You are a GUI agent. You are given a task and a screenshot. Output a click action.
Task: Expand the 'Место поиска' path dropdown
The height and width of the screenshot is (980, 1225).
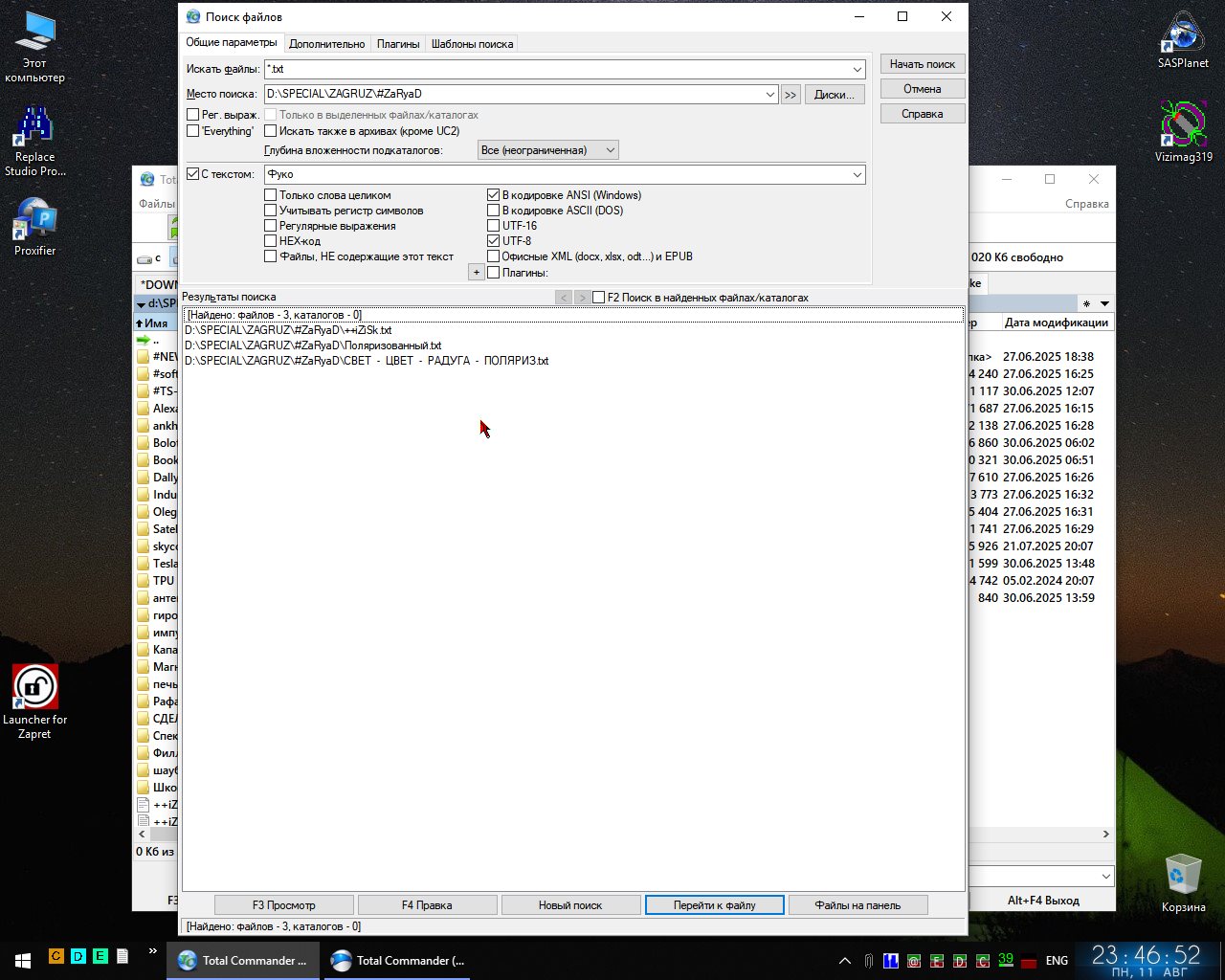[770, 94]
